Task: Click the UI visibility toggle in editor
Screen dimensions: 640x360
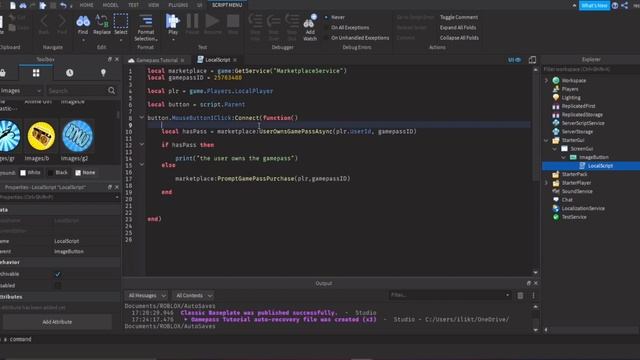Action: [x=514, y=60]
